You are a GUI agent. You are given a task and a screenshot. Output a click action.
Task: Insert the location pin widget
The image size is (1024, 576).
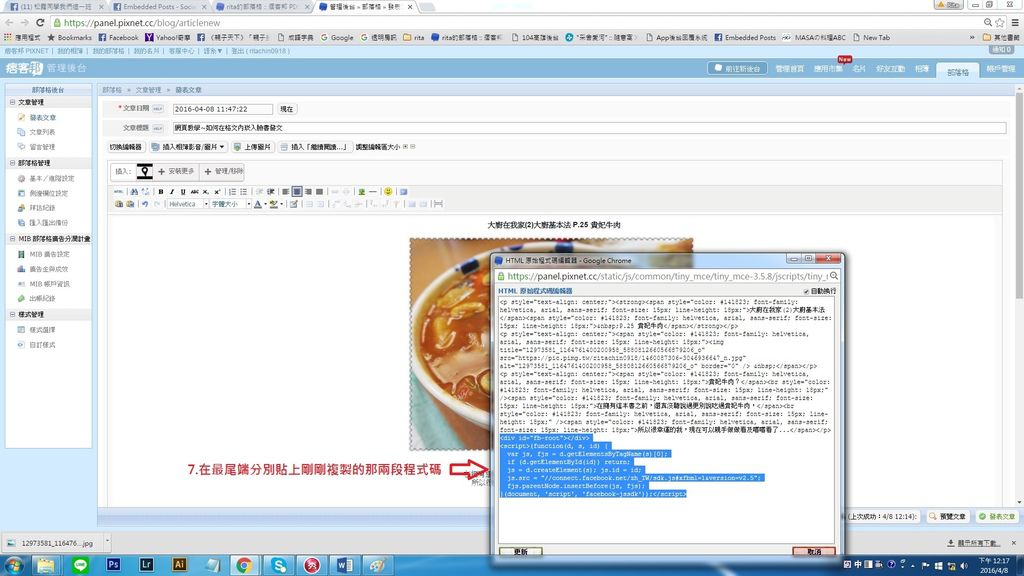tap(144, 171)
